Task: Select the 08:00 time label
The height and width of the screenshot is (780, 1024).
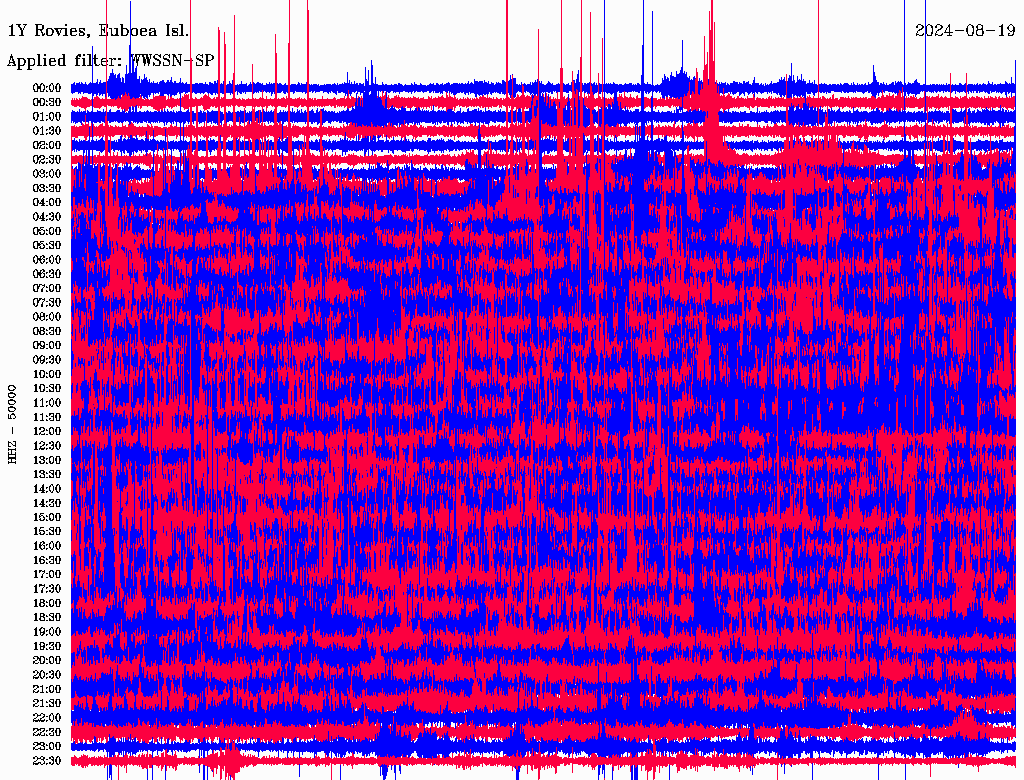Action: [x=47, y=317]
